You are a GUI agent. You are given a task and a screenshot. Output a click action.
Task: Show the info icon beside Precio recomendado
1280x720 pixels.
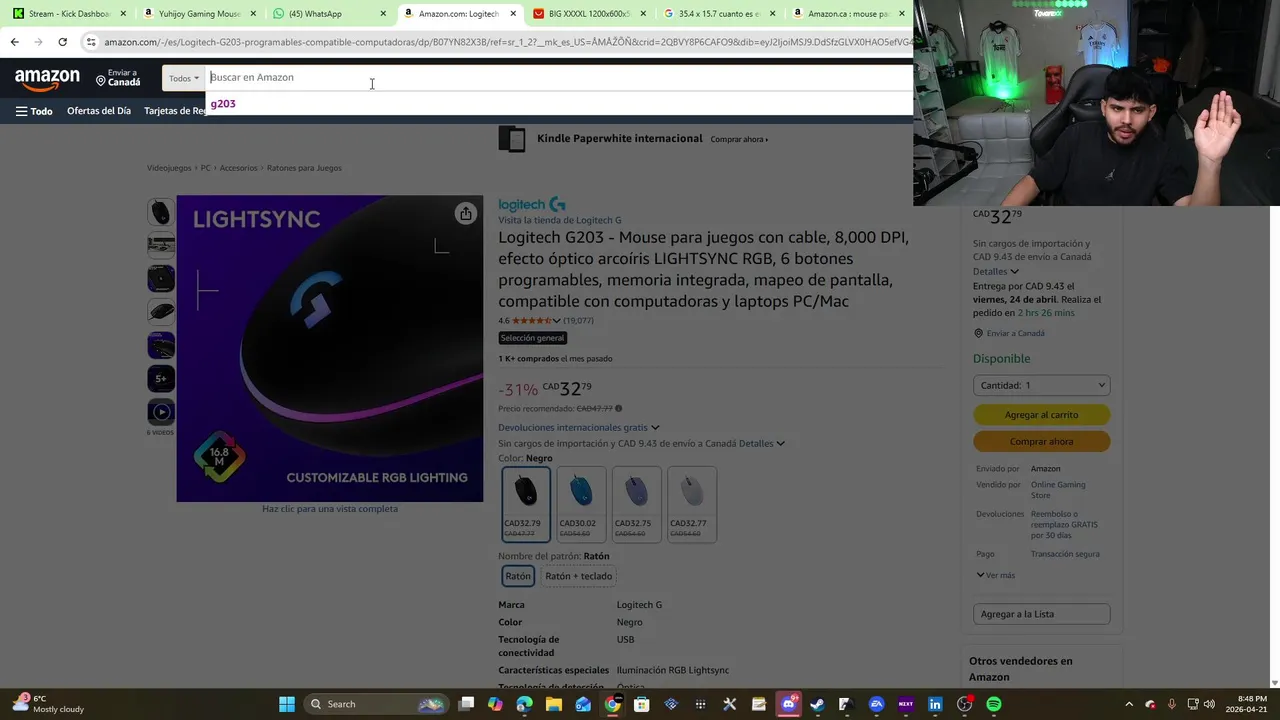(x=618, y=408)
